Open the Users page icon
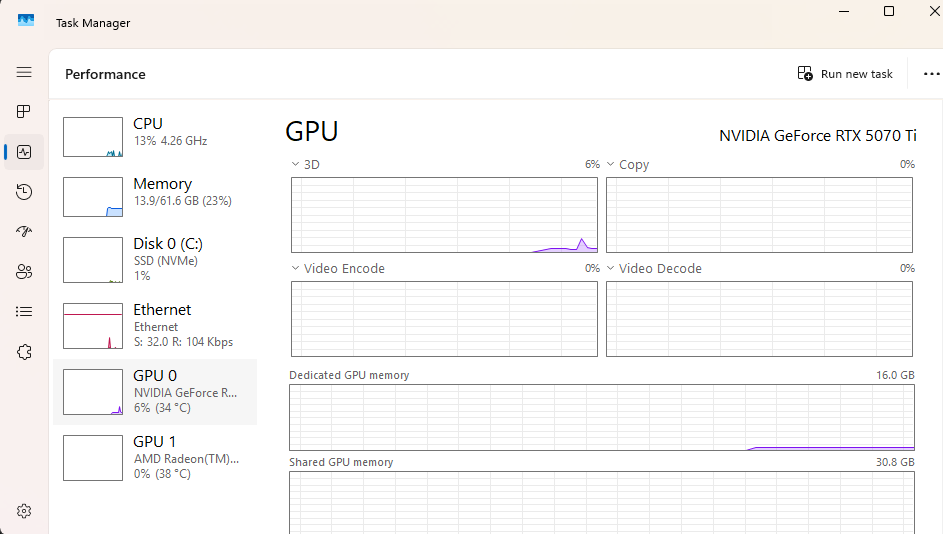943x534 pixels. (x=24, y=272)
